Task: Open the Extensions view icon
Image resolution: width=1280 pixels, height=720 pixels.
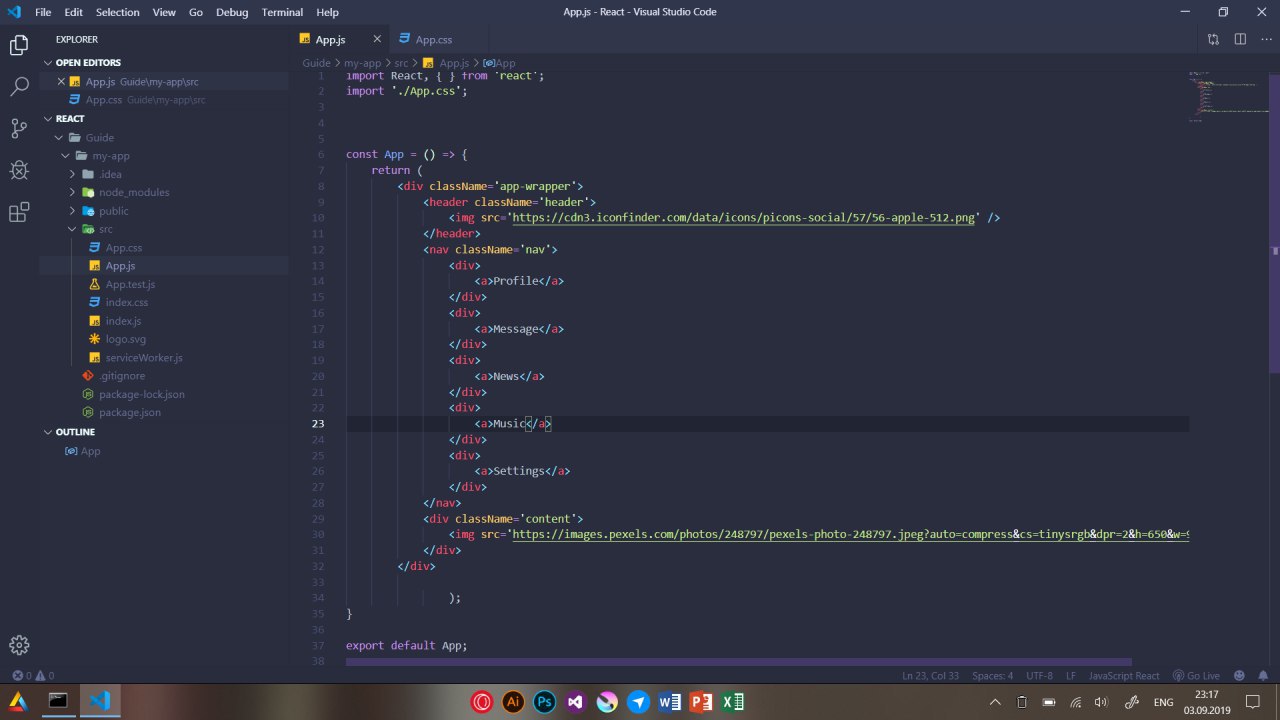Action: 19,213
